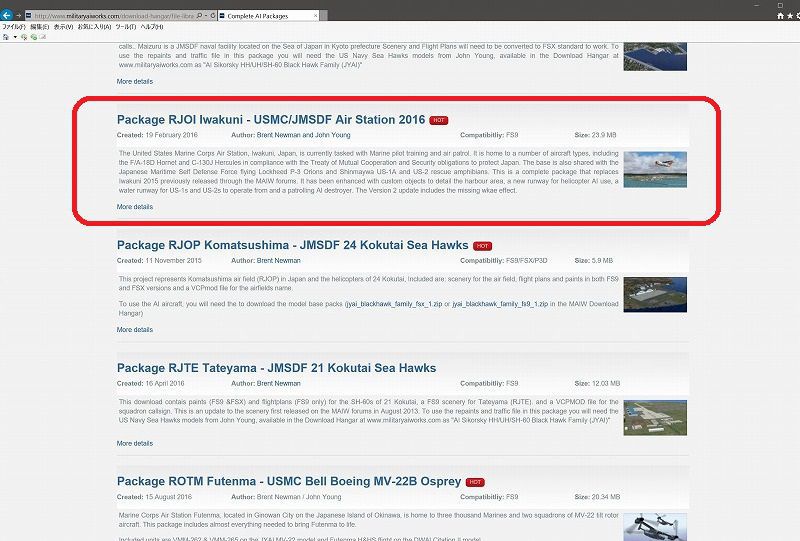Click author Brent Newman and John Young
Image resolution: width=800 pixels, height=541 pixels.
pos(304,135)
